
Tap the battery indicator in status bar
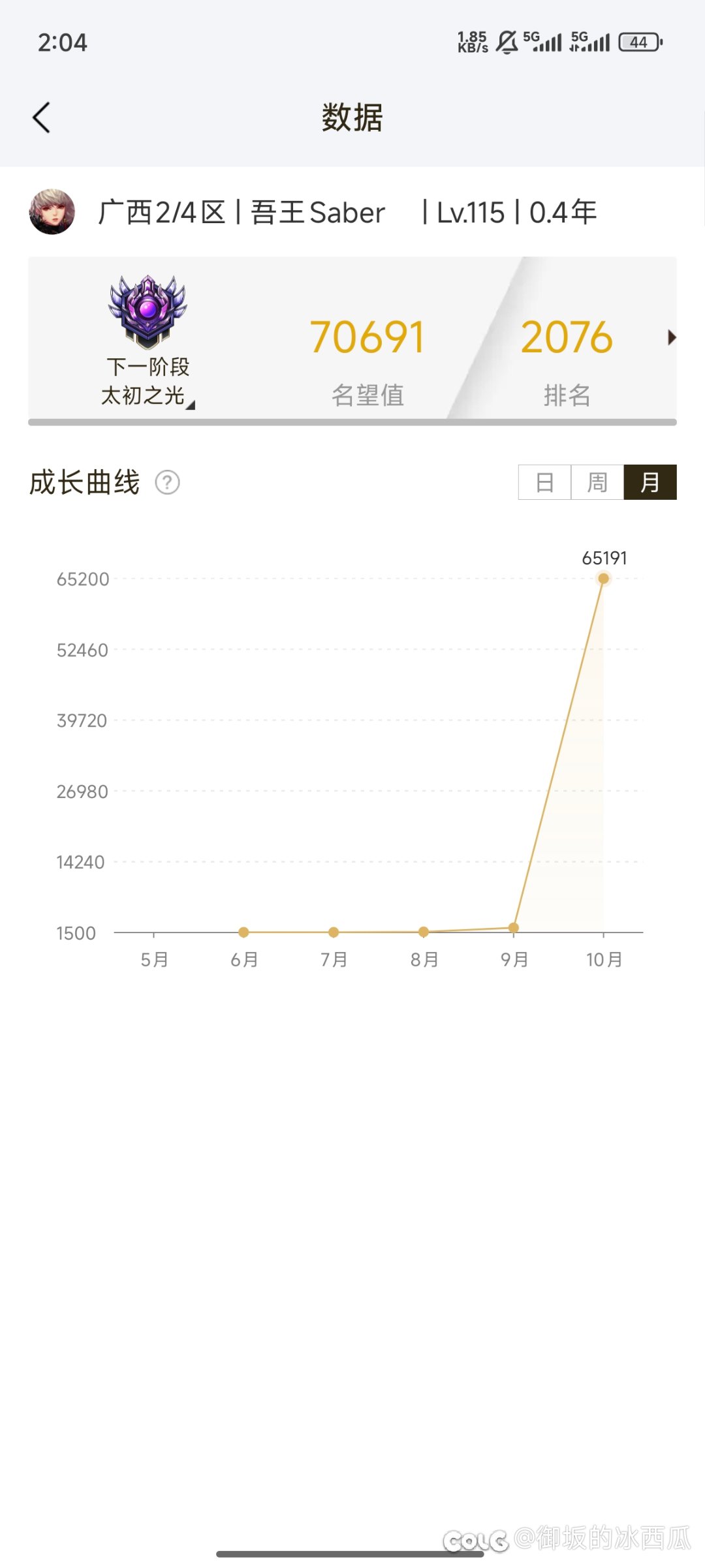coord(640,42)
